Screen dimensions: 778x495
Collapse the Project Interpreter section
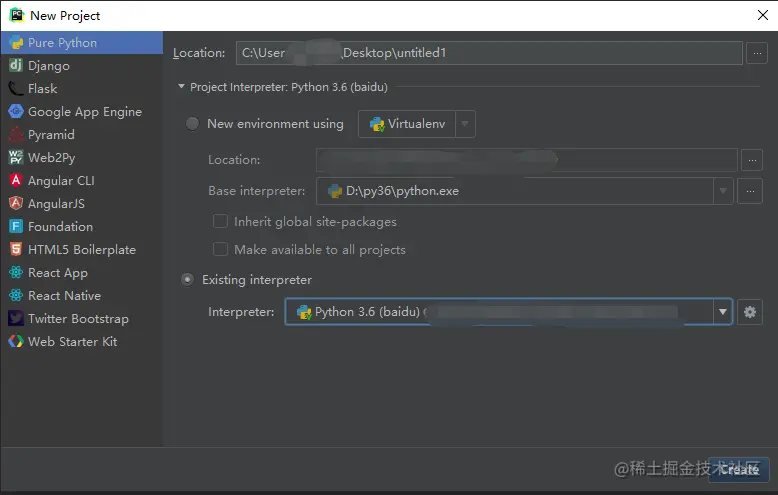pos(181,87)
